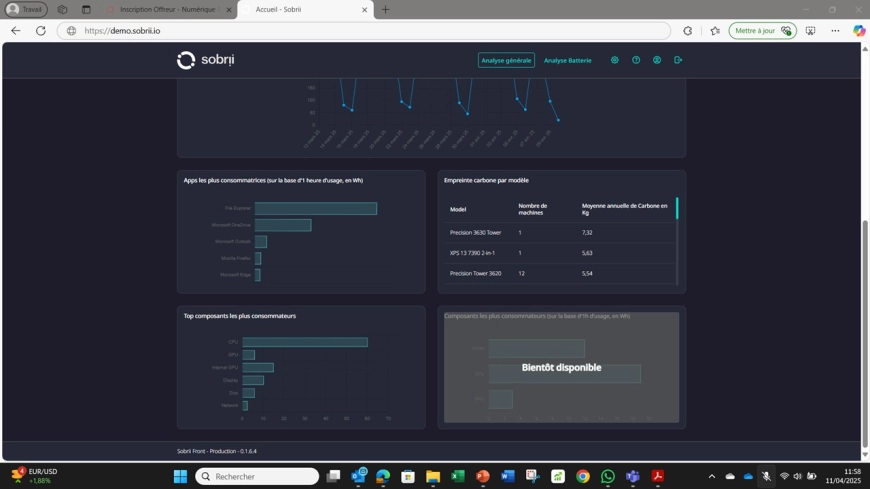The image size is (870, 489).
Task: Click the carbon value 7,32
Action: (x=587, y=233)
